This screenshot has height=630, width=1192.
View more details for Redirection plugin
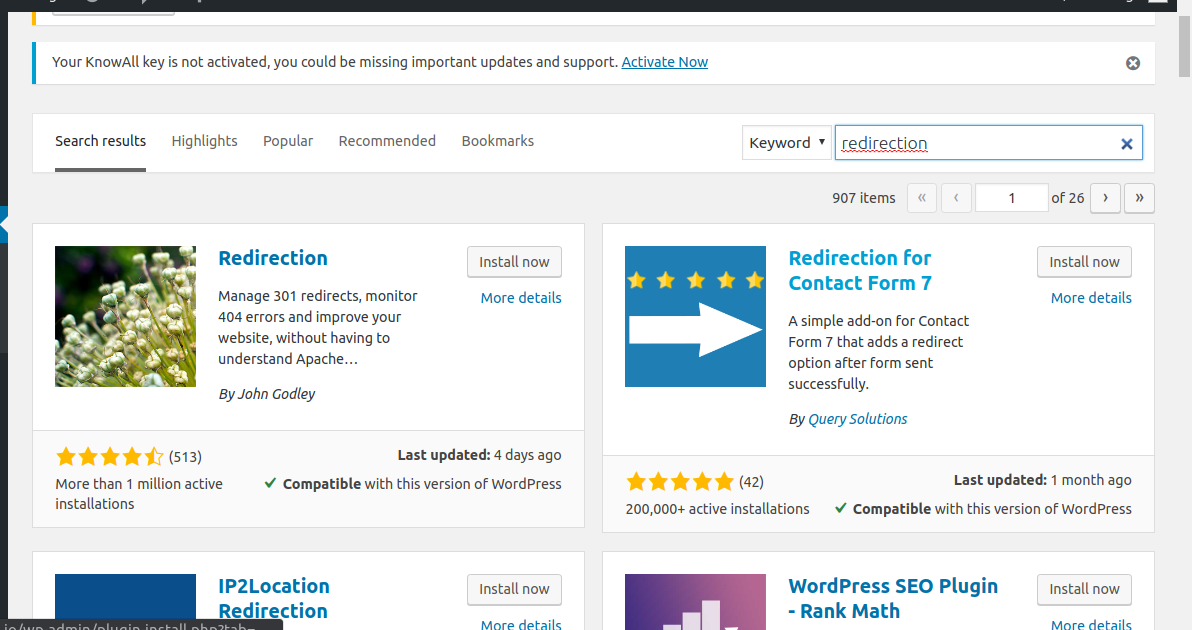point(521,298)
